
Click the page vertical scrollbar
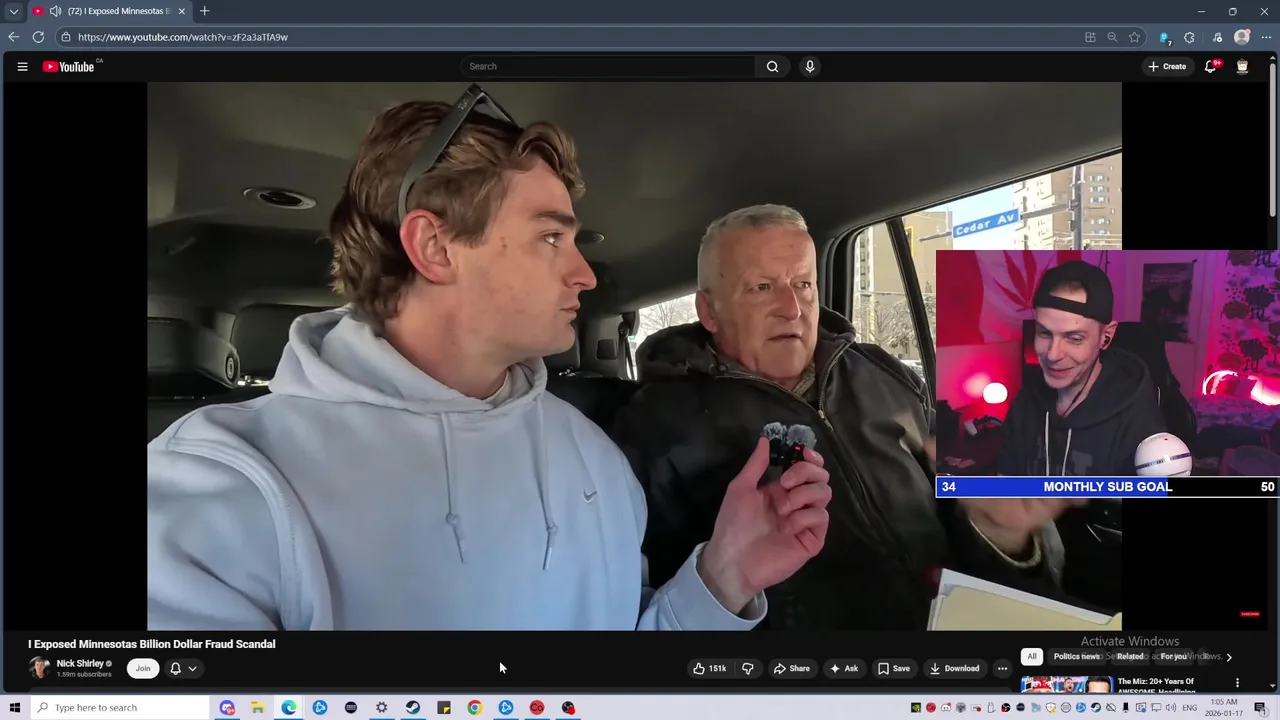(x=1274, y=138)
